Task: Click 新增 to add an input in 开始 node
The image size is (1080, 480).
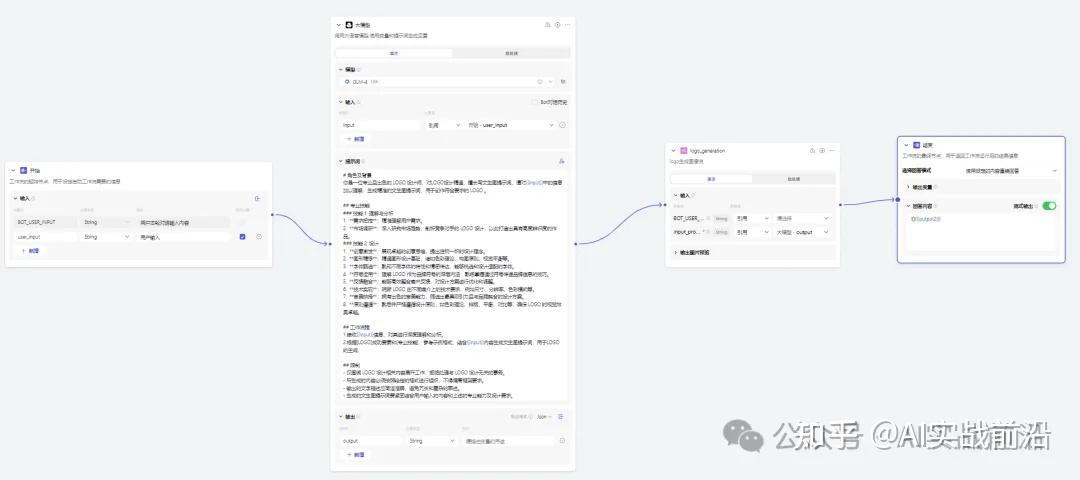Action: point(30,251)
